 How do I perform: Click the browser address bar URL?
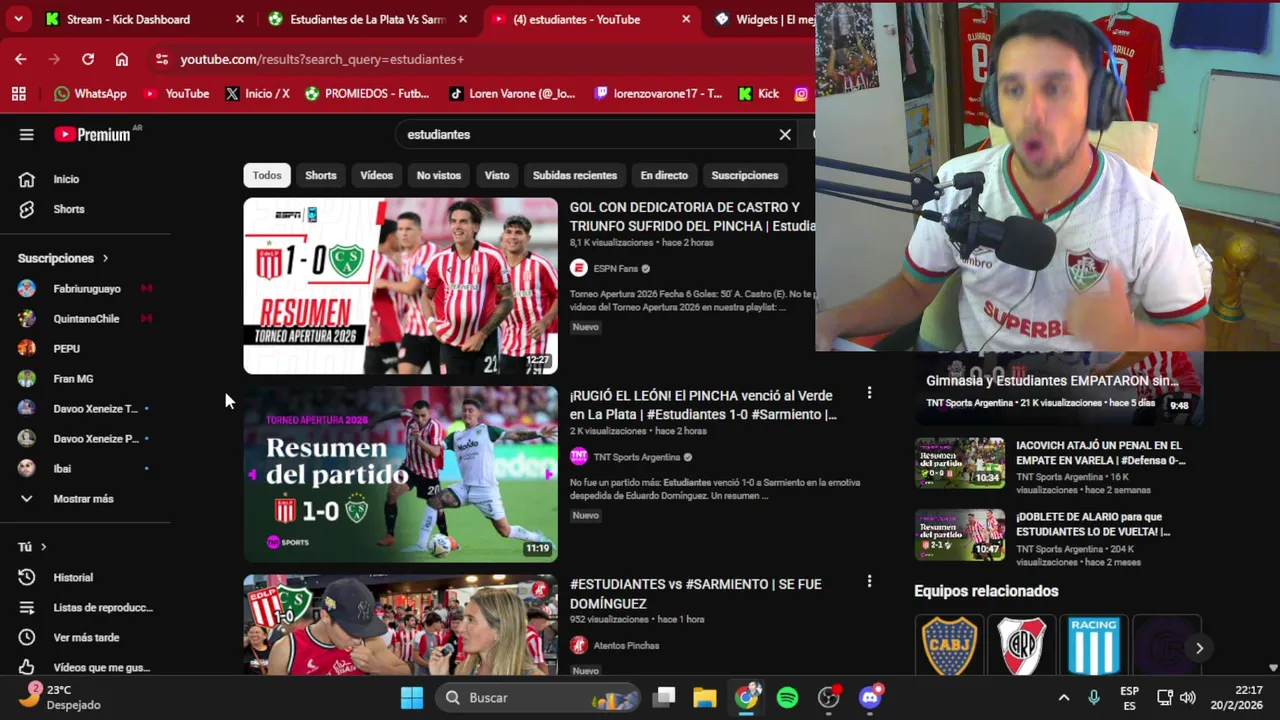point(322,59)
